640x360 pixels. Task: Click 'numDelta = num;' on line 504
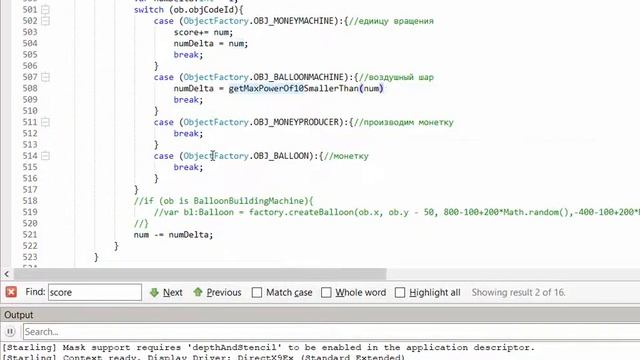point(211,43)
